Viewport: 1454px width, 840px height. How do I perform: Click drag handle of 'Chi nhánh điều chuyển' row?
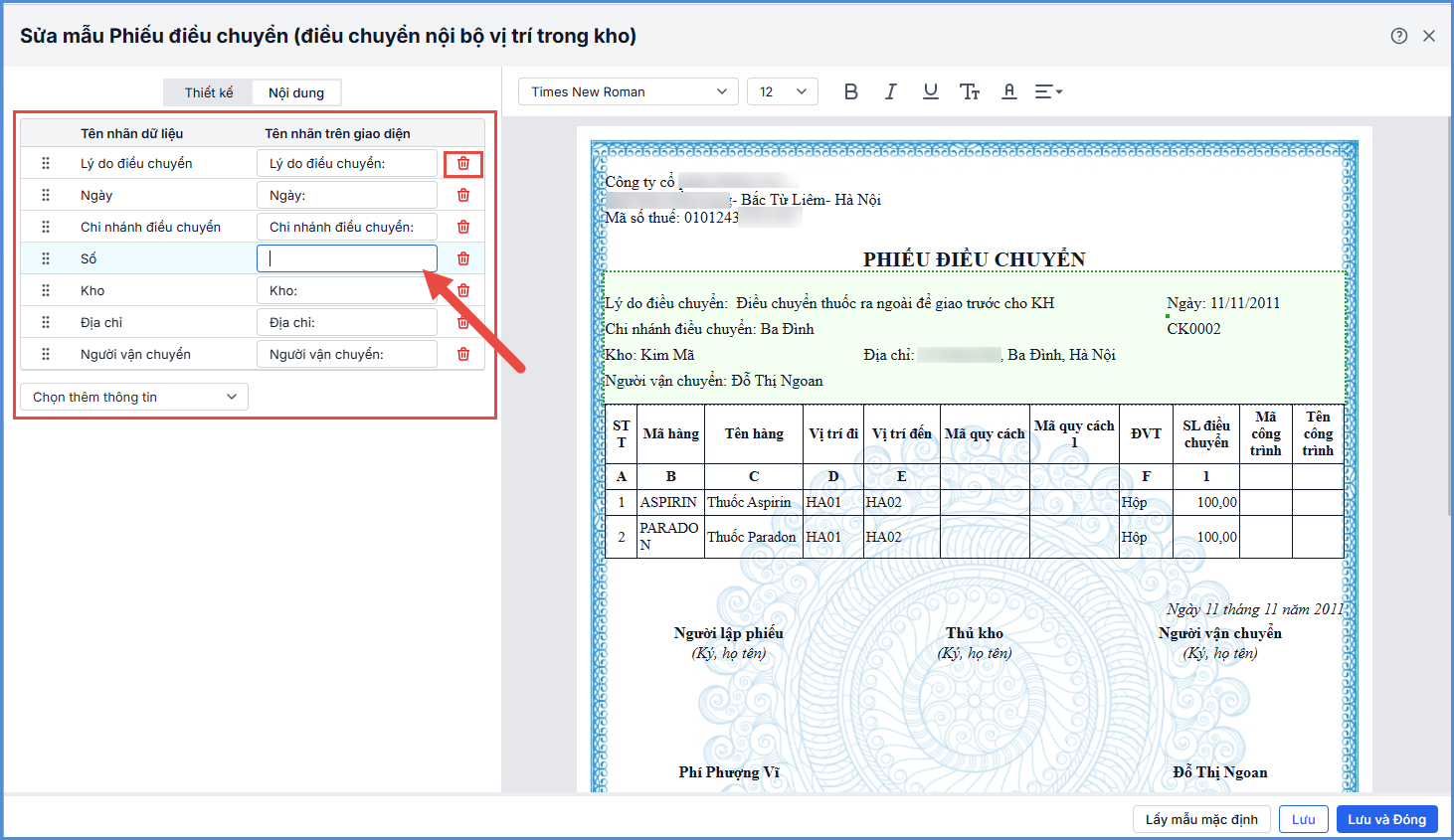[46, 227]
